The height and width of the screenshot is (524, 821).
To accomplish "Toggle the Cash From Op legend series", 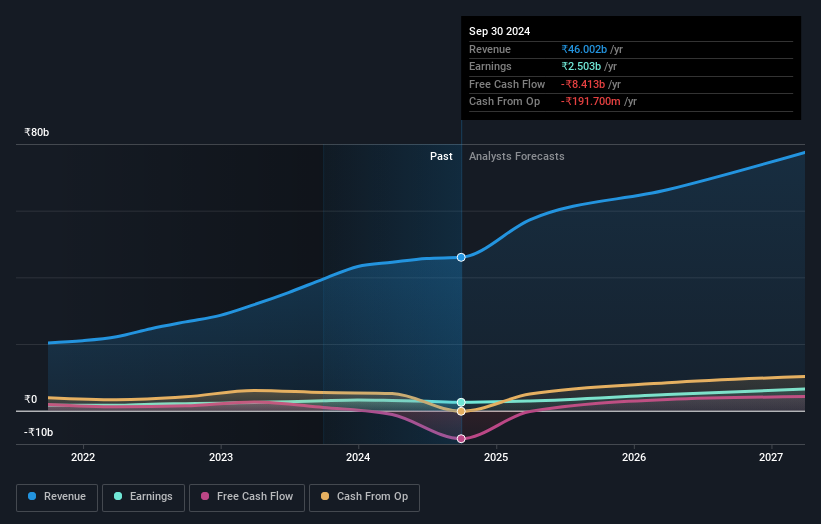I will click(364, 497).
